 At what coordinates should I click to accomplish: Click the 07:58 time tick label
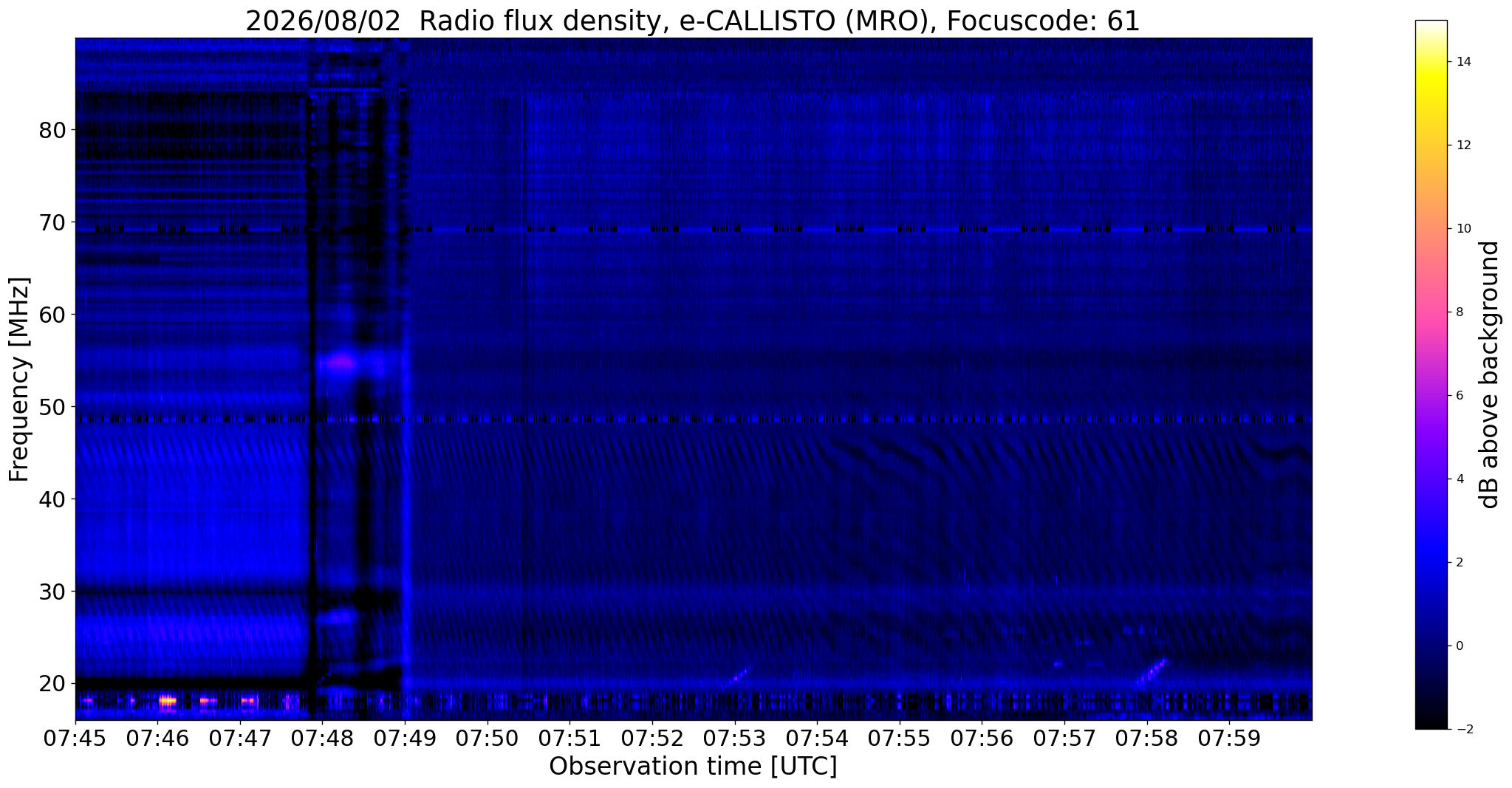1147,739
